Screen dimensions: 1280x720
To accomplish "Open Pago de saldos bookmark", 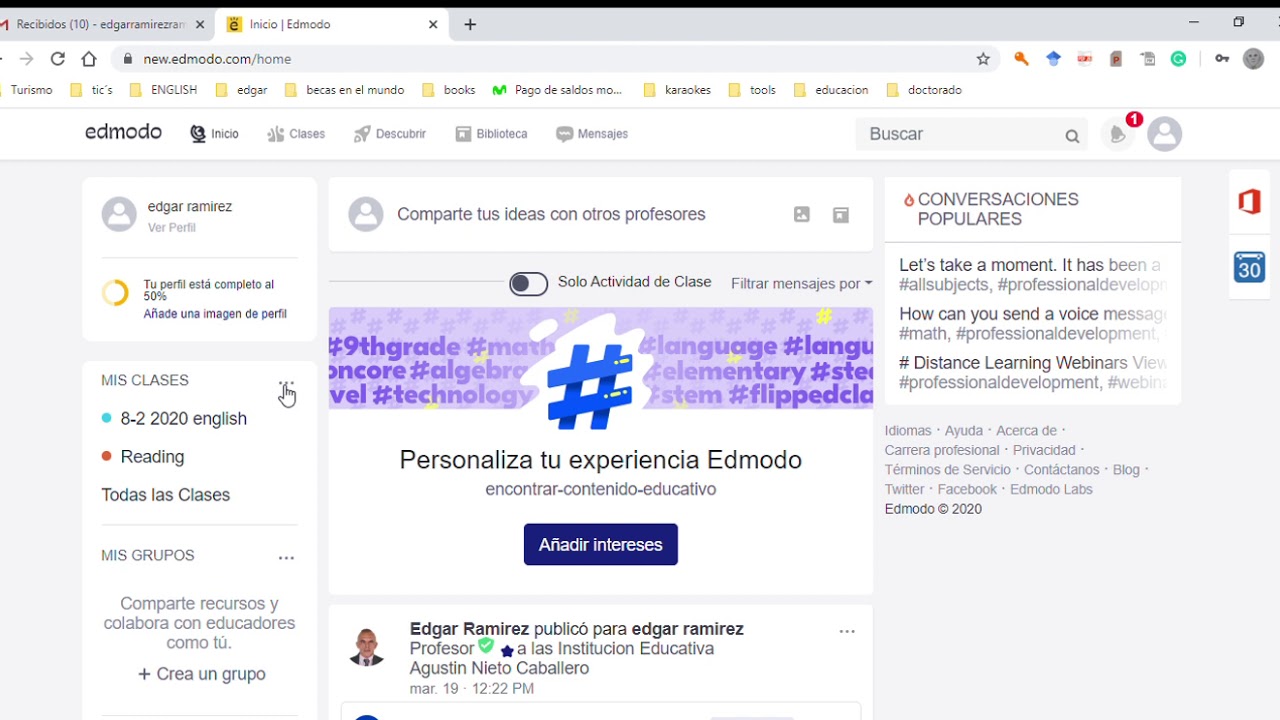I will point(558,90).
